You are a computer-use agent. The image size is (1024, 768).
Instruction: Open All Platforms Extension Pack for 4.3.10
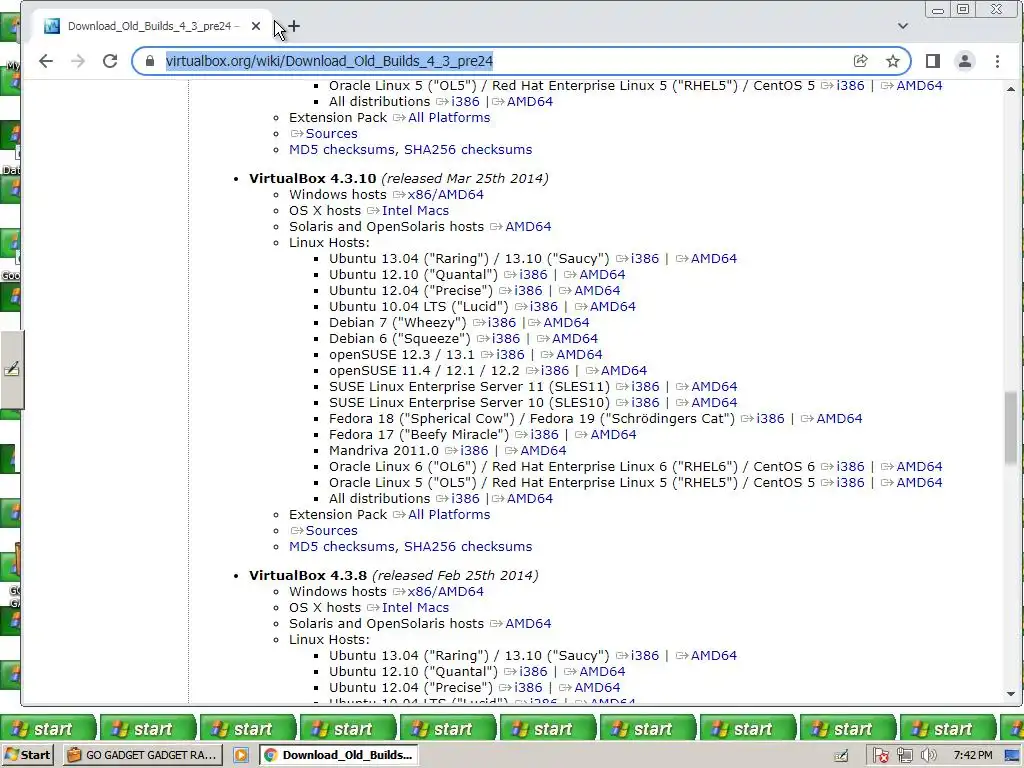[449, 515]
